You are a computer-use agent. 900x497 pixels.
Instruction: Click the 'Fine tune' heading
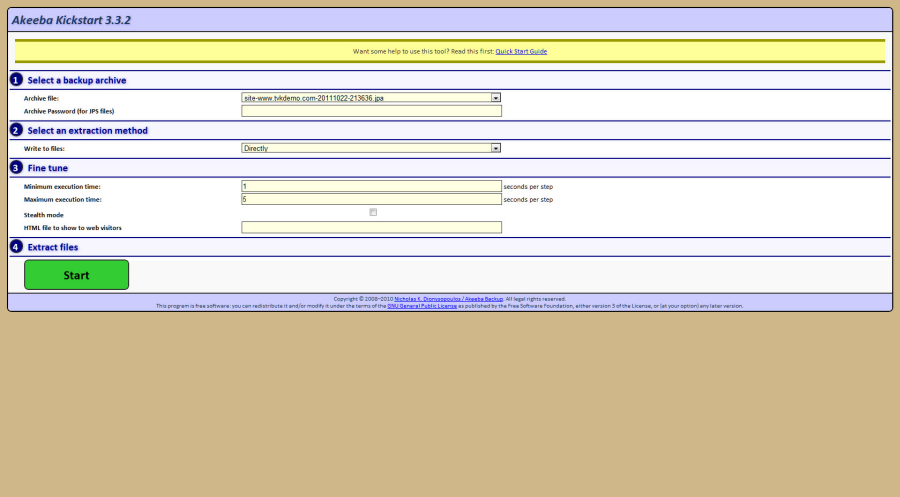[x=48, y=168]
